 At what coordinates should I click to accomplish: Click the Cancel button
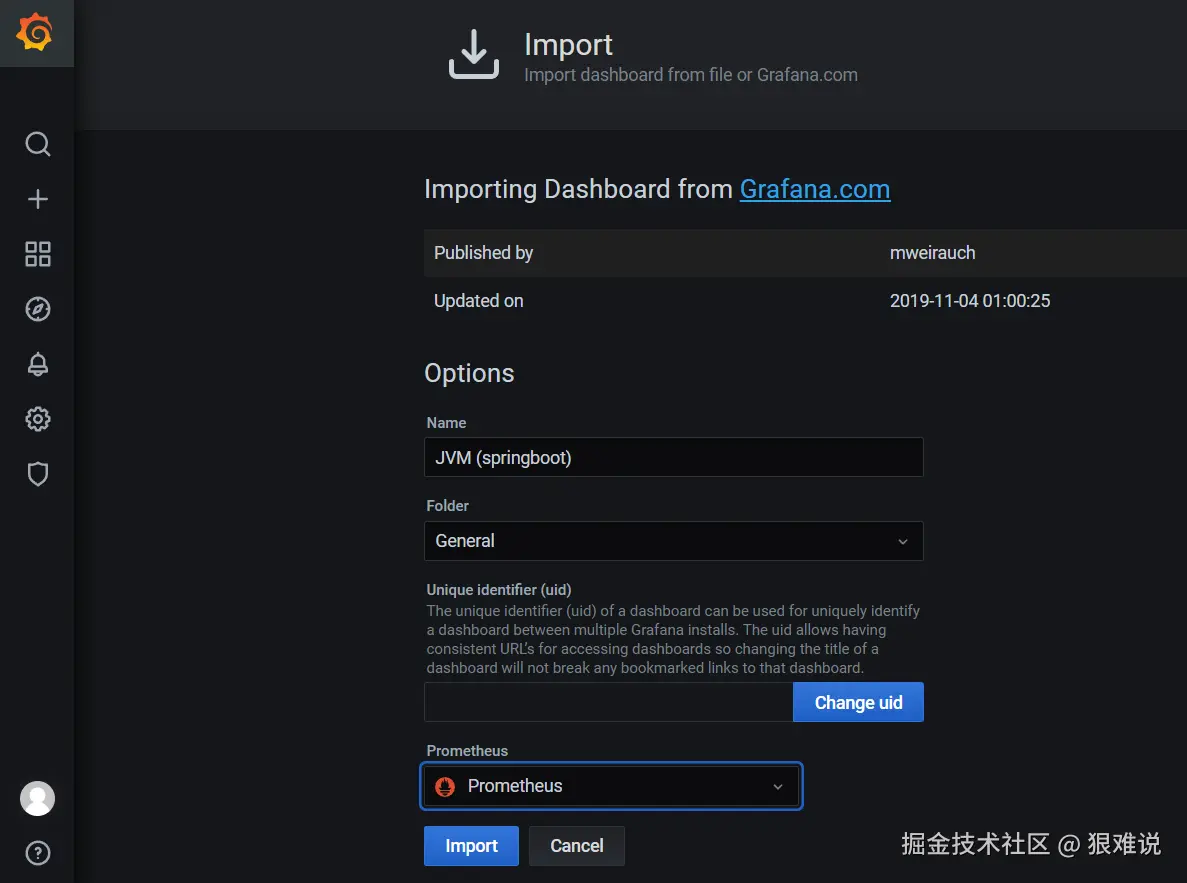pos(577,846)
